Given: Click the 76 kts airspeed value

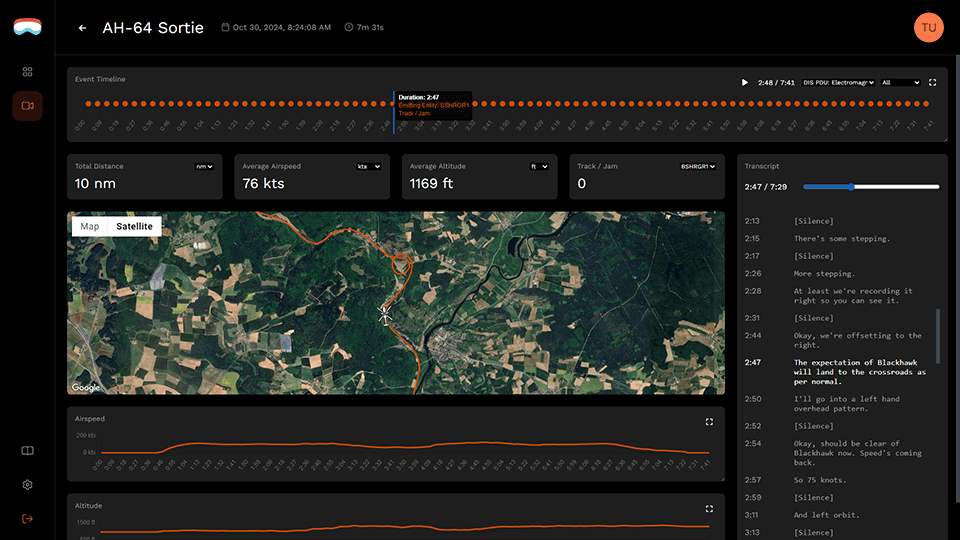Looking at the screenshot, I should click(x=263, y=184).
